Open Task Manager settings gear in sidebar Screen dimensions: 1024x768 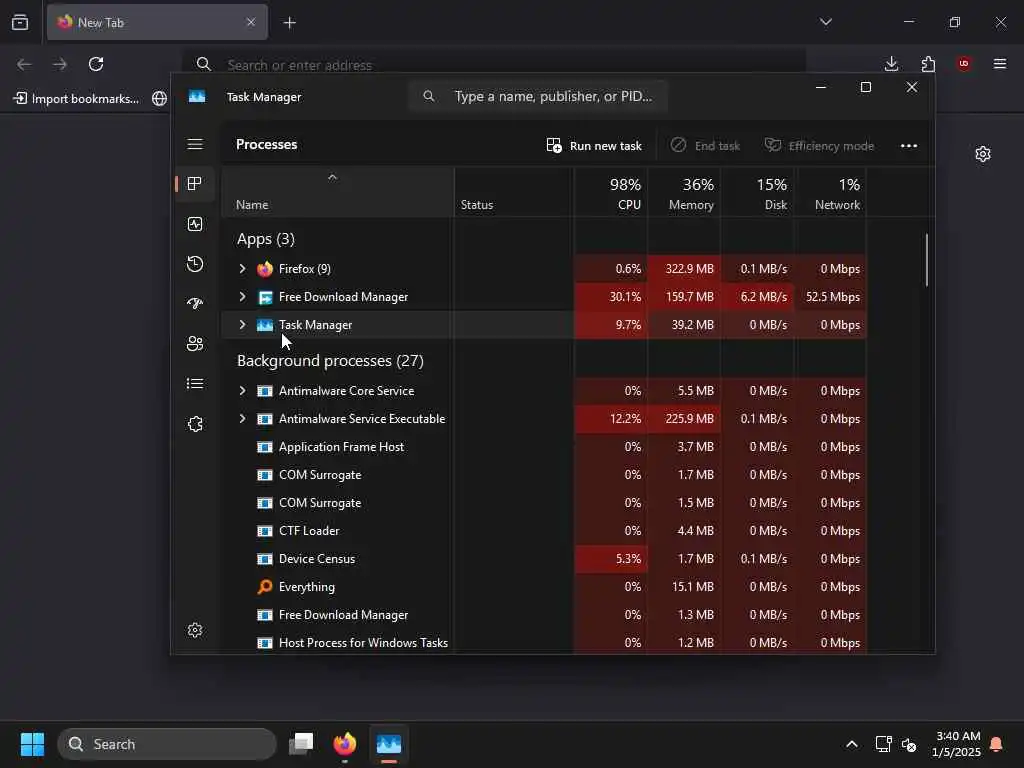click(x=195, y=630)
